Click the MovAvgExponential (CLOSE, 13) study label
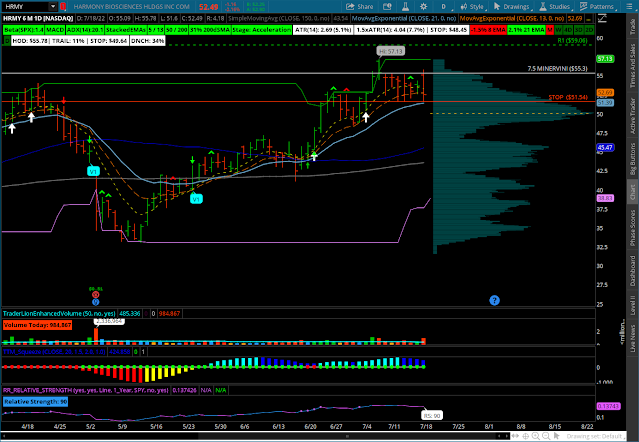Screen dimensions: 639x442 point(512,18)
